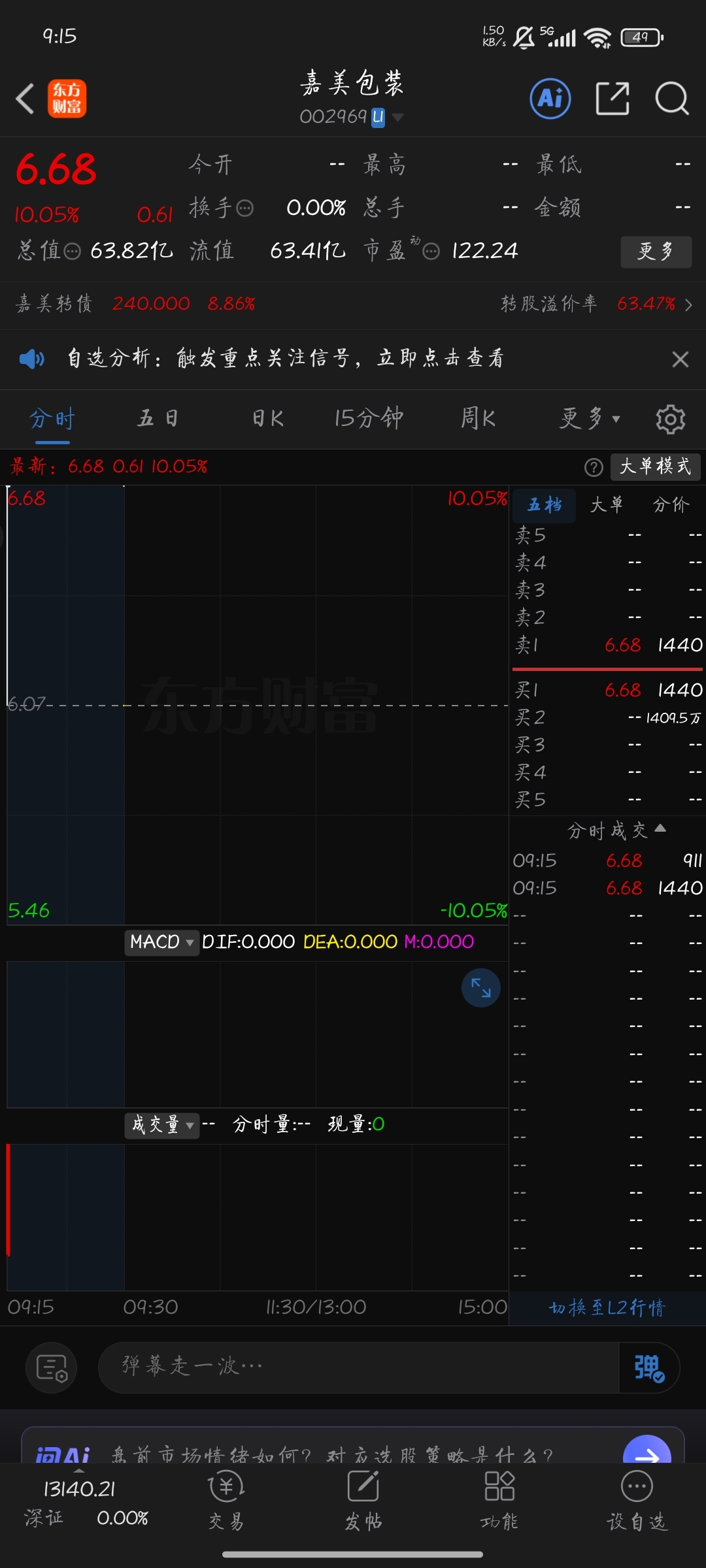The height and width of the screenshot is (1568, 706).
Task: Tap 深证 index 13140.21 ticker
Action: point(85,1503)
